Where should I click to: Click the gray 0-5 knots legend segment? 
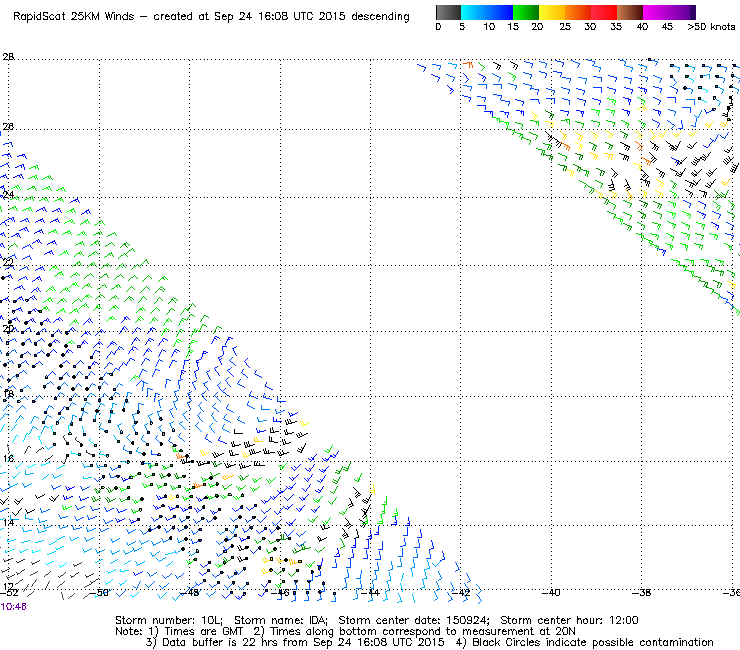(448, 12)
